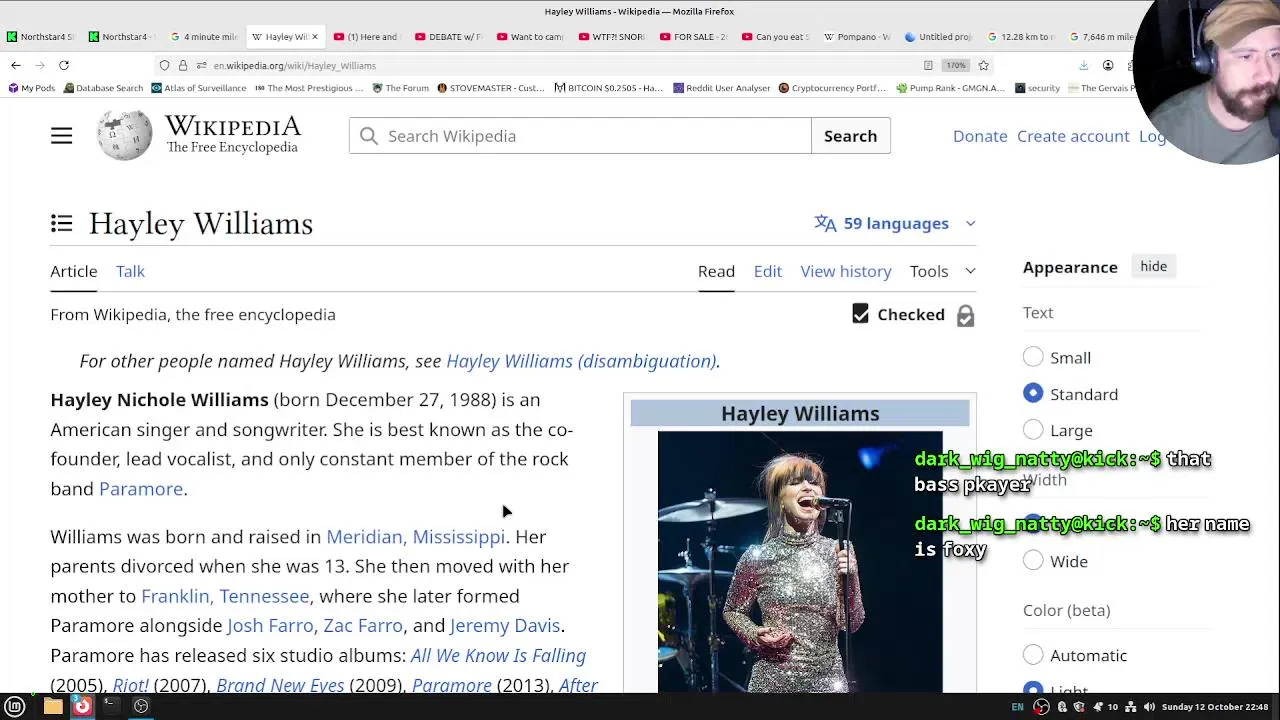Viewport: 1280px width, 720px height.
Task: Close the Hayley Williams browser tab
Action: pyautogui.click(x=314, y=37)
